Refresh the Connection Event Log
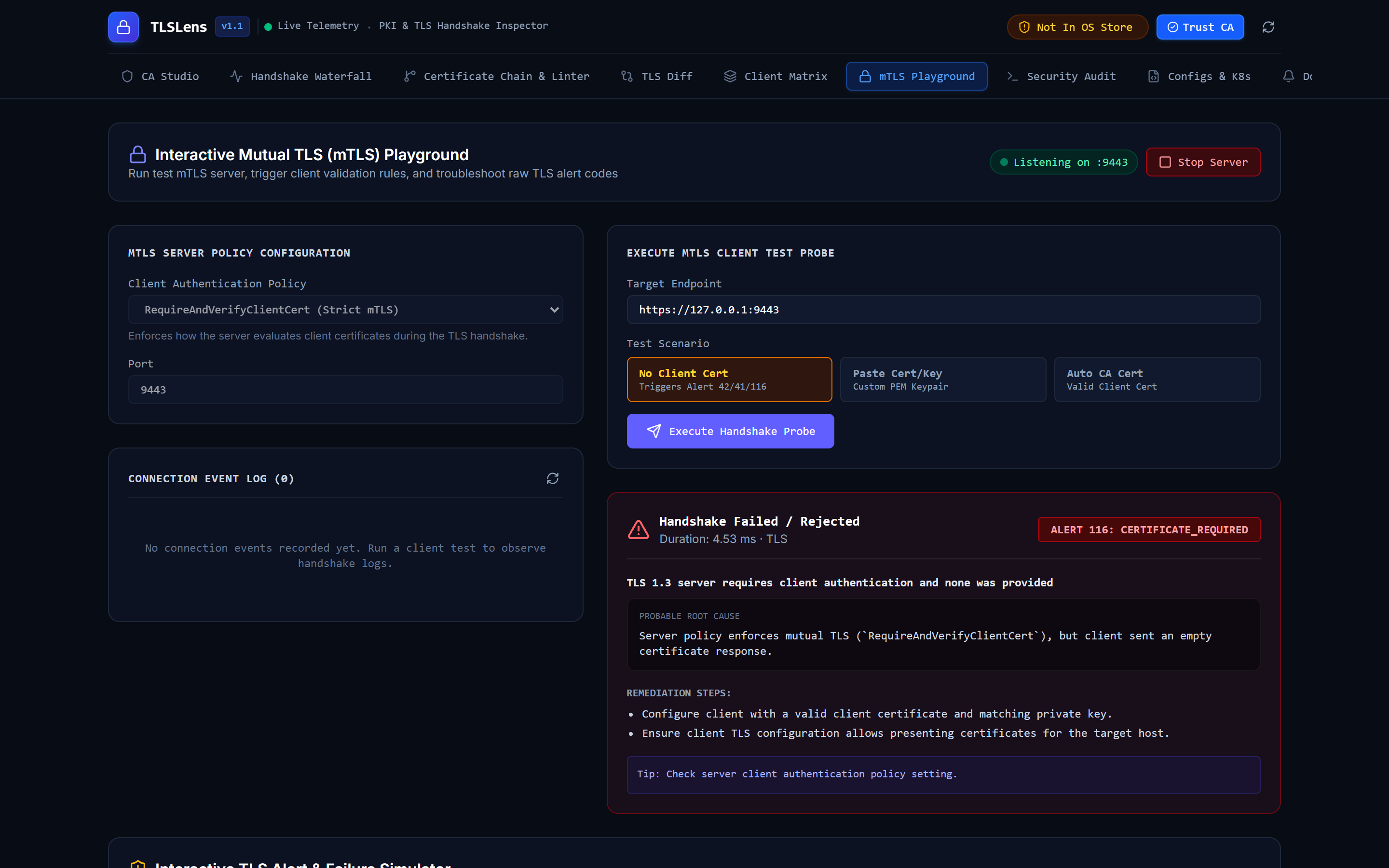Image resolution: width=1389 pixels, height=868 pixels. (x=552, y=478)
